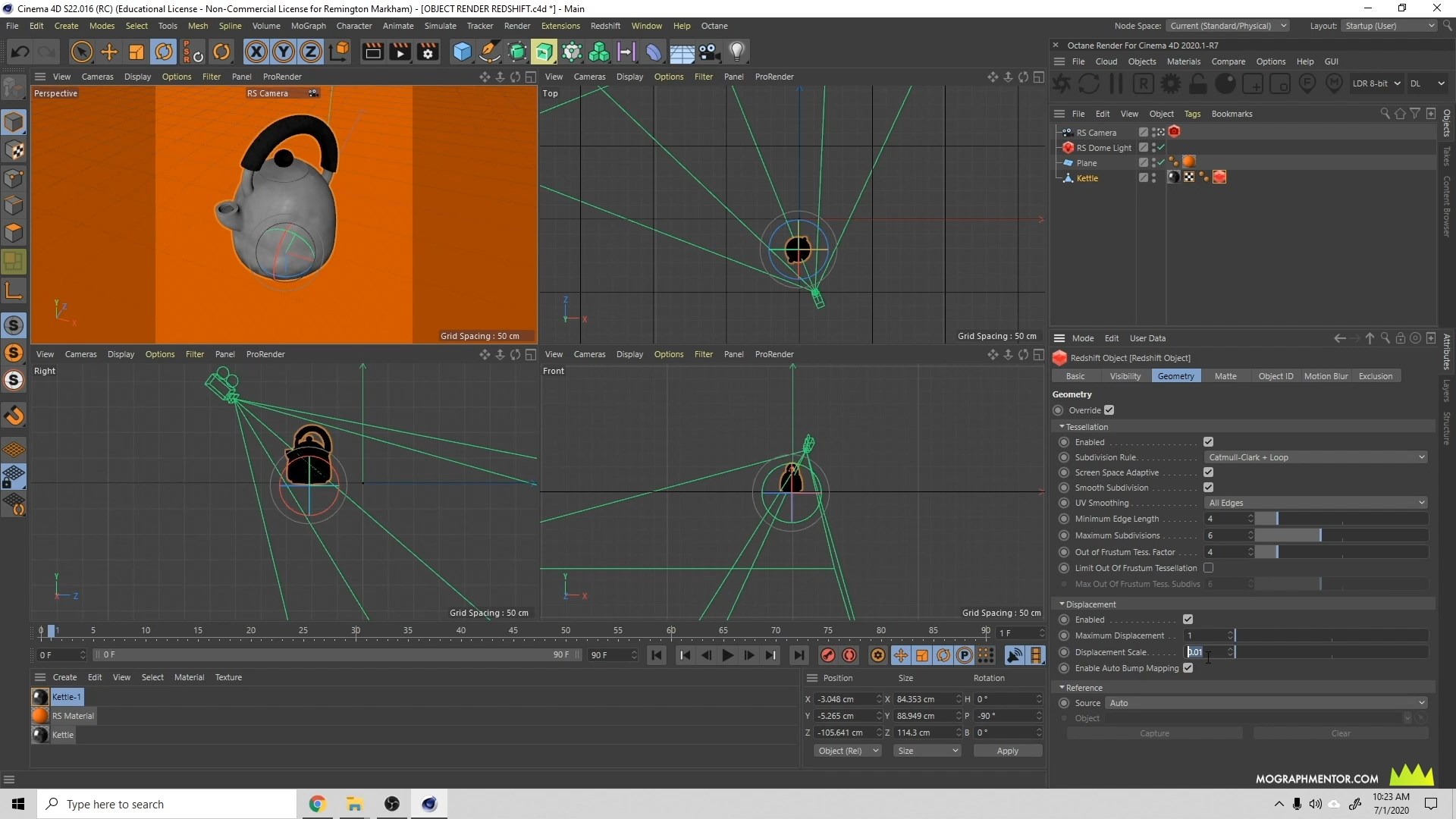Screen dimensions: 1456x819
Task: Open Node Space dropdown
Action: point(1227,26)
